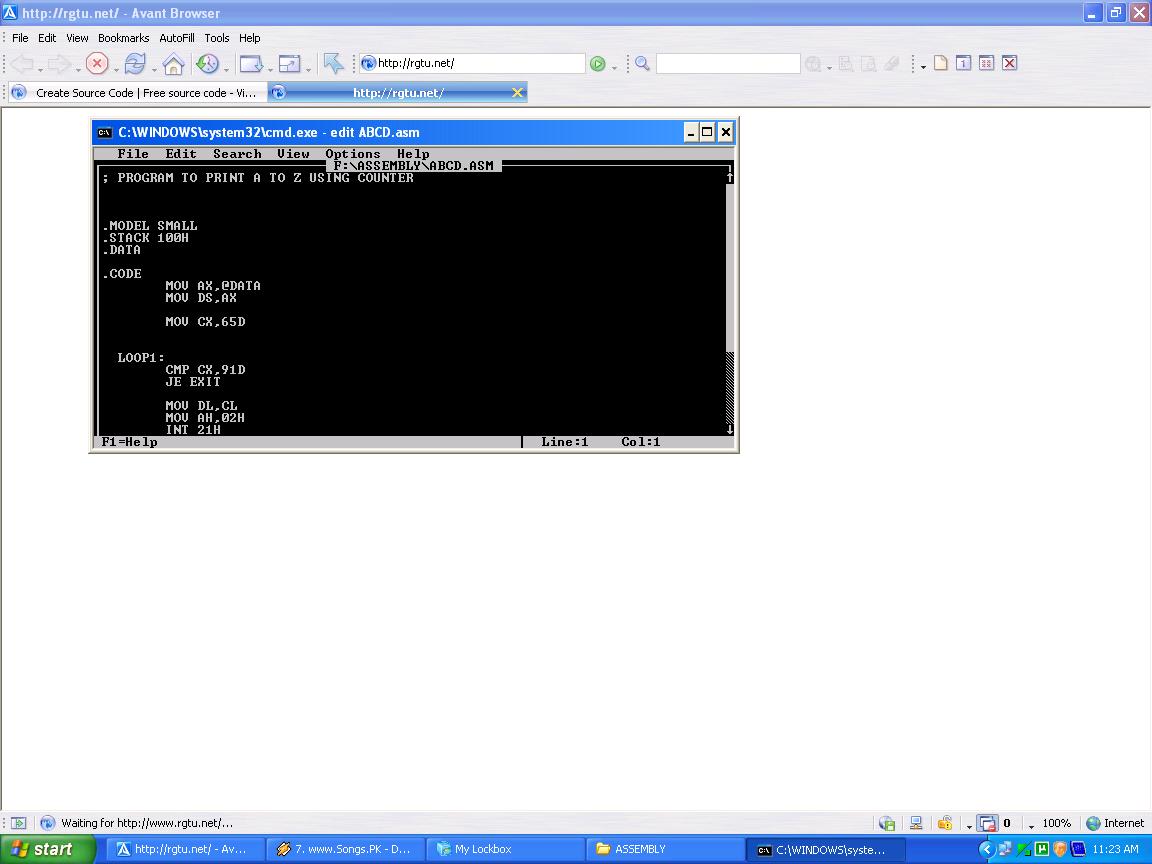Click the browser Back arrow icon

[22, 64]
